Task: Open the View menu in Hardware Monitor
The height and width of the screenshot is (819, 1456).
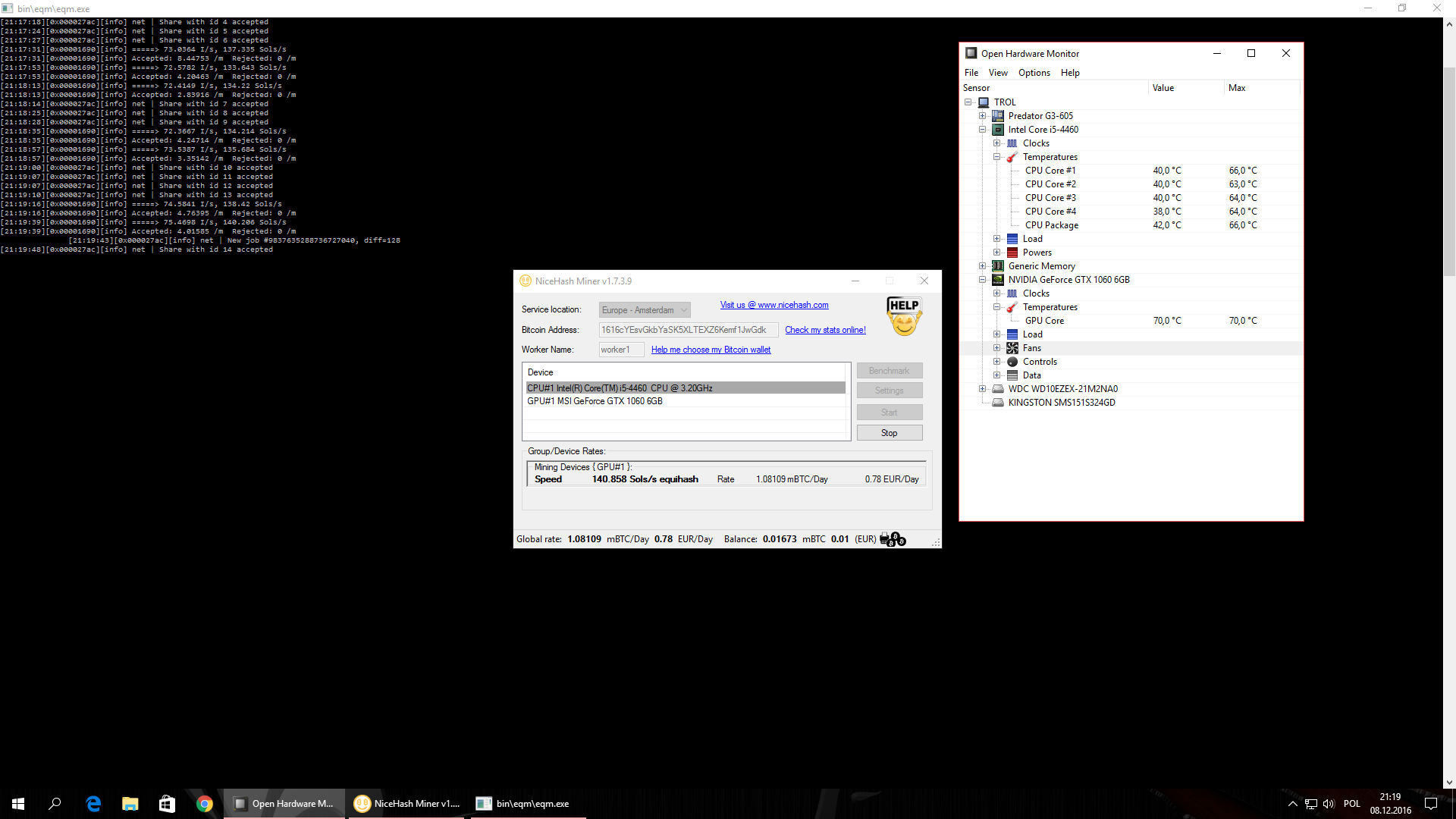Action: click(998, 73)
